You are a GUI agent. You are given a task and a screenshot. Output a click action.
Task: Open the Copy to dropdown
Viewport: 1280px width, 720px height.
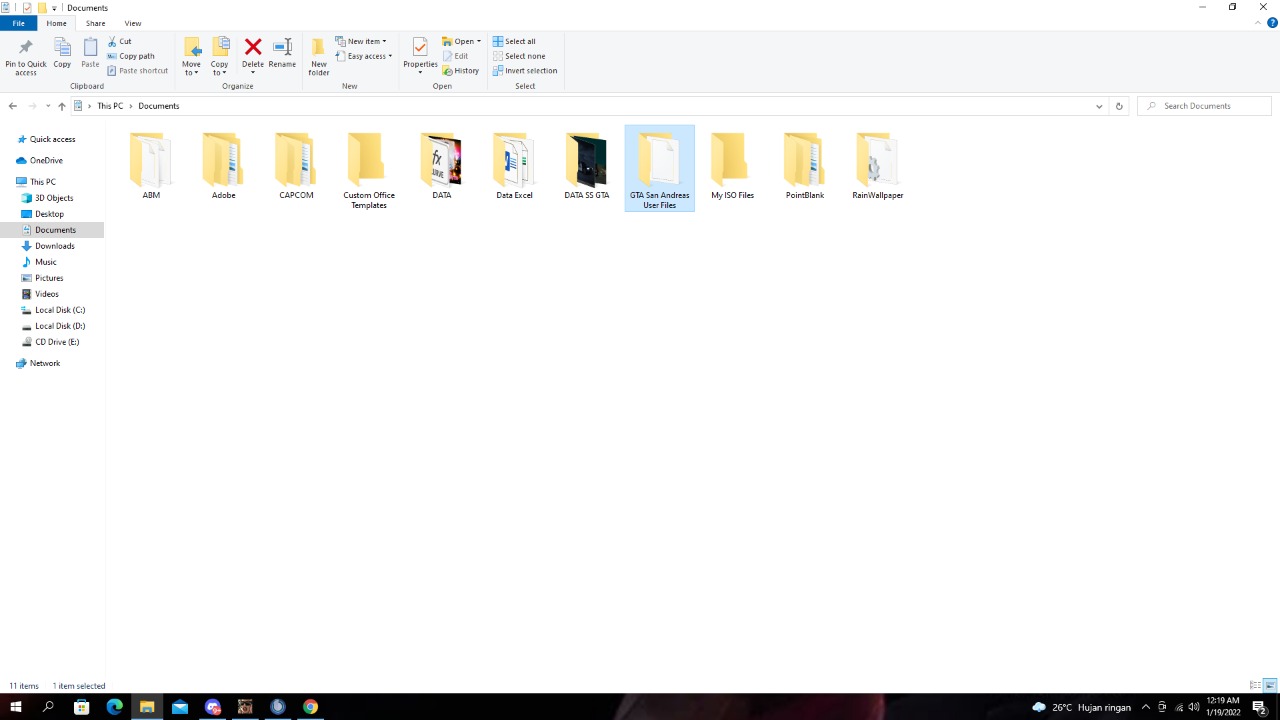tap(219, 57)
